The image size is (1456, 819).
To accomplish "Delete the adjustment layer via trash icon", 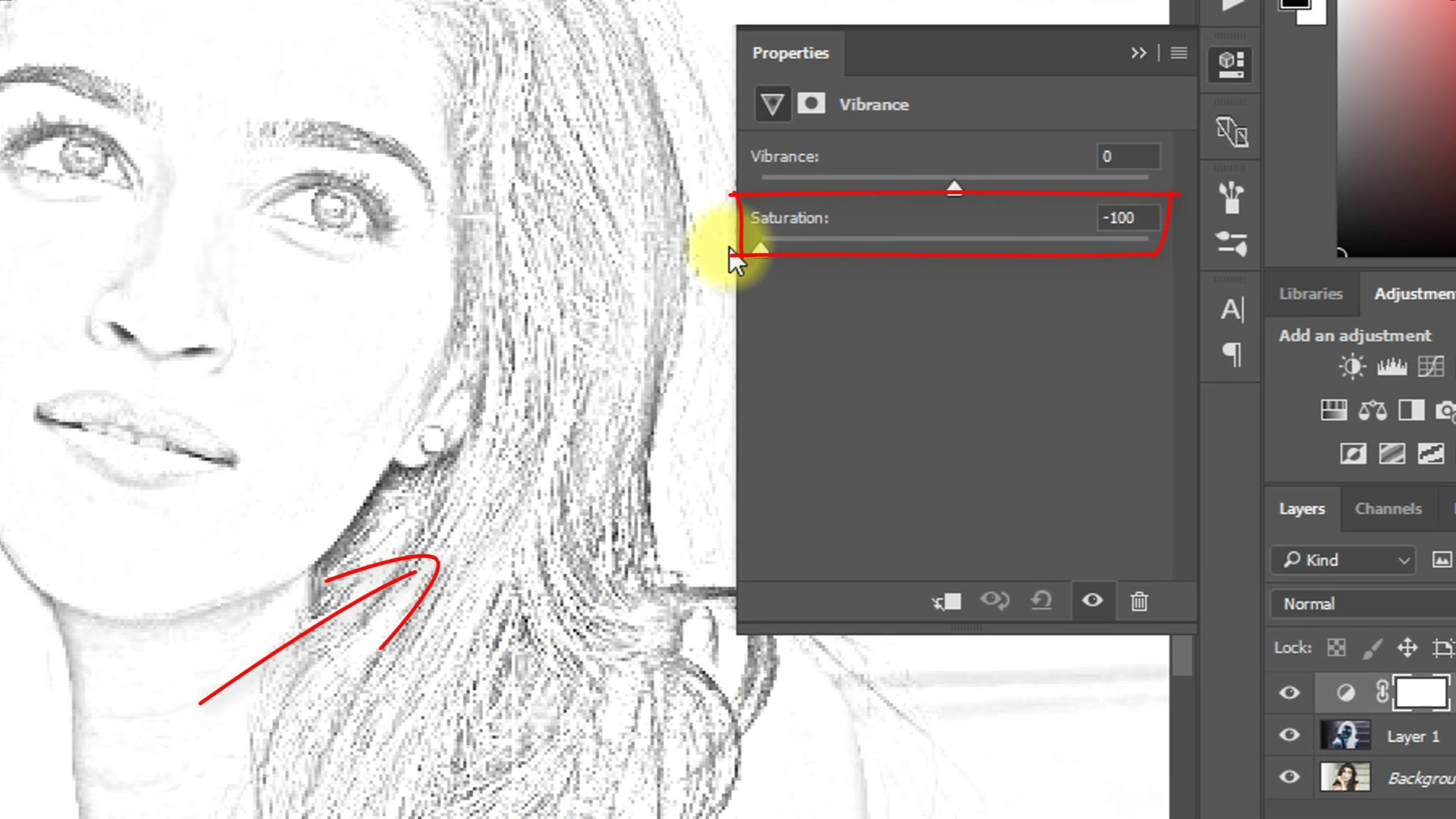I will (1139, 601).
